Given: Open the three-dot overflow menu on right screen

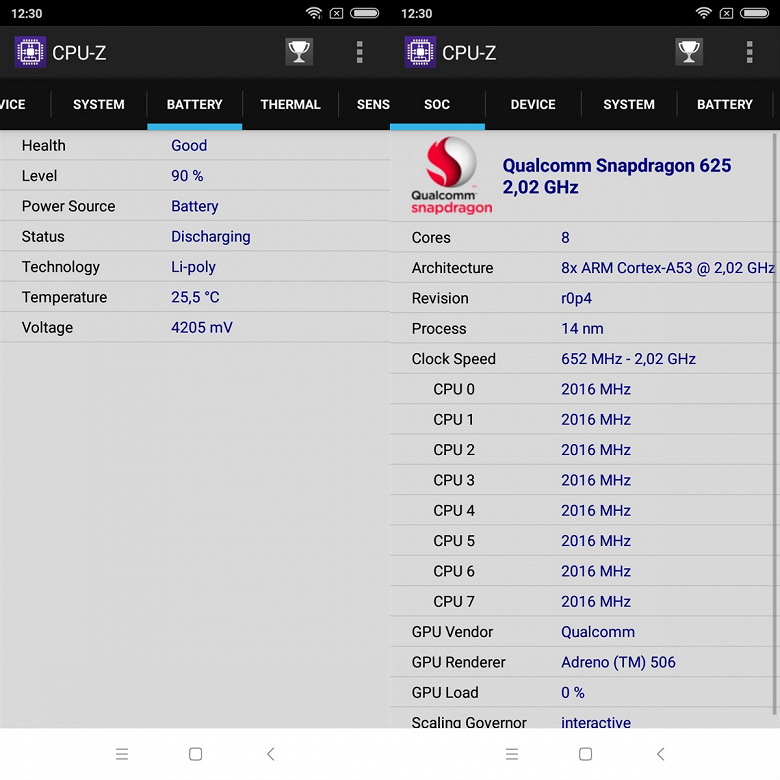Looking at the screenshot, I should (749, 52).
